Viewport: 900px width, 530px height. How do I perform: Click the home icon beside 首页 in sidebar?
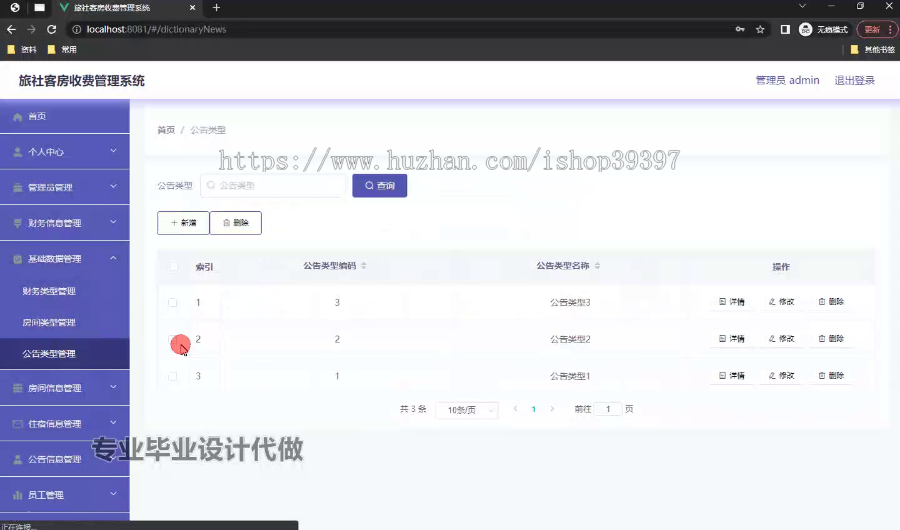click(17, 117)
